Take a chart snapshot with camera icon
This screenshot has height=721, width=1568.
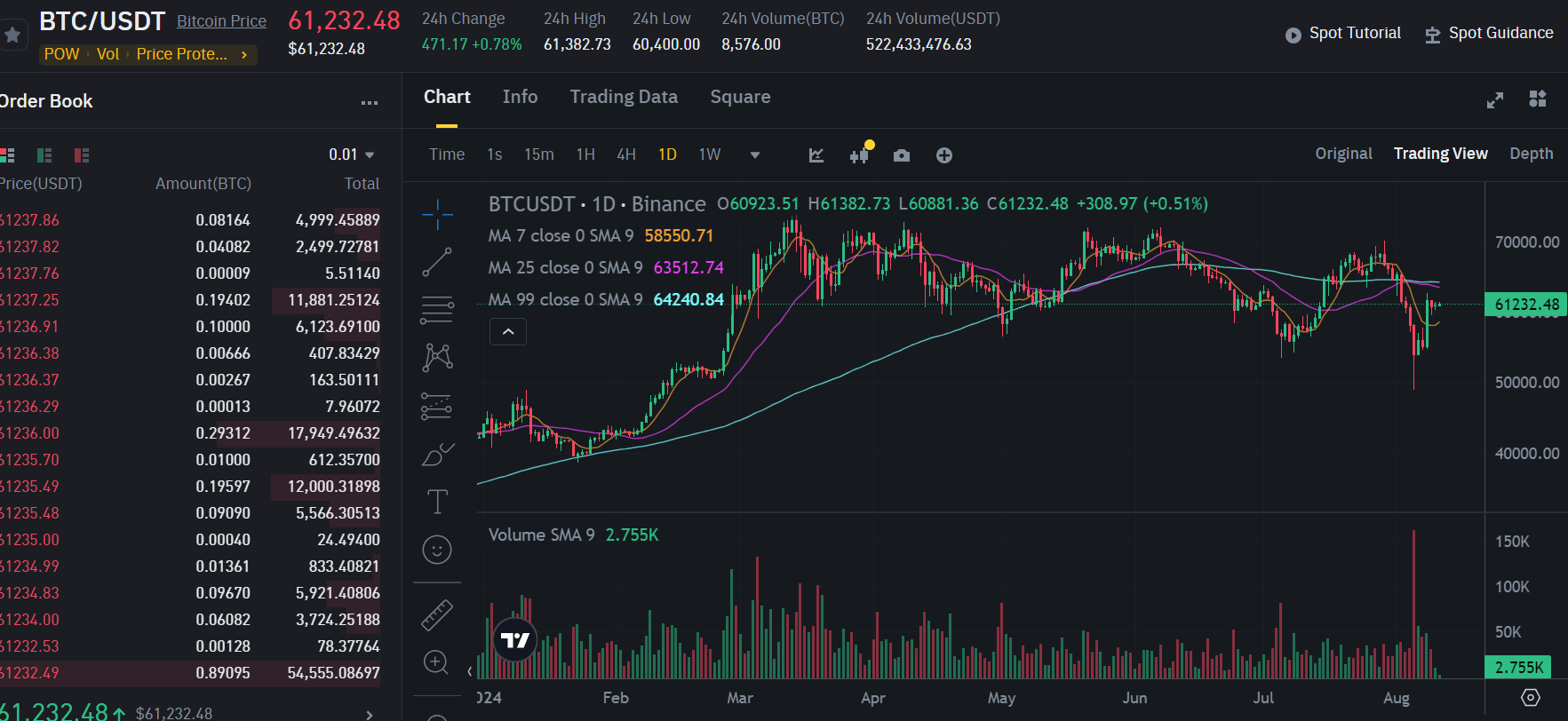tap(902, 155)
